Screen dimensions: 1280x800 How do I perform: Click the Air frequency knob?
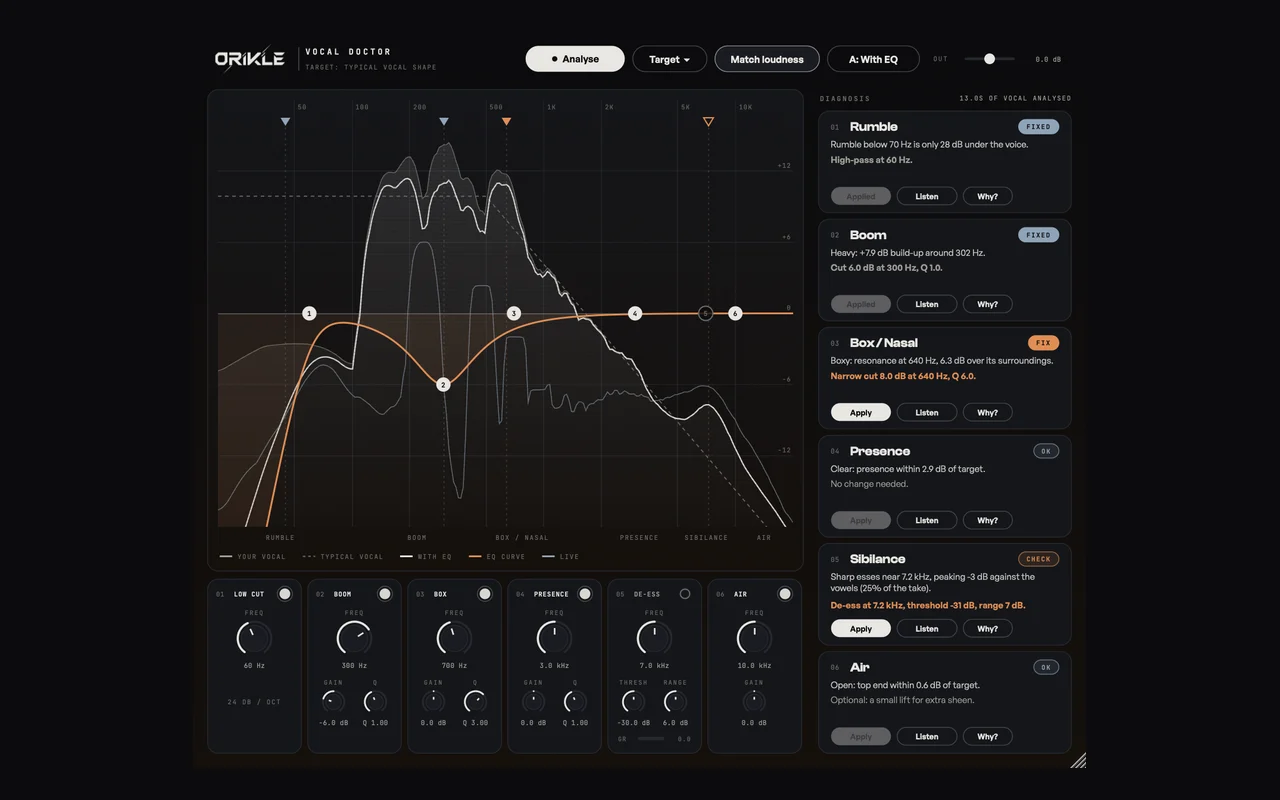click(754, 638)
